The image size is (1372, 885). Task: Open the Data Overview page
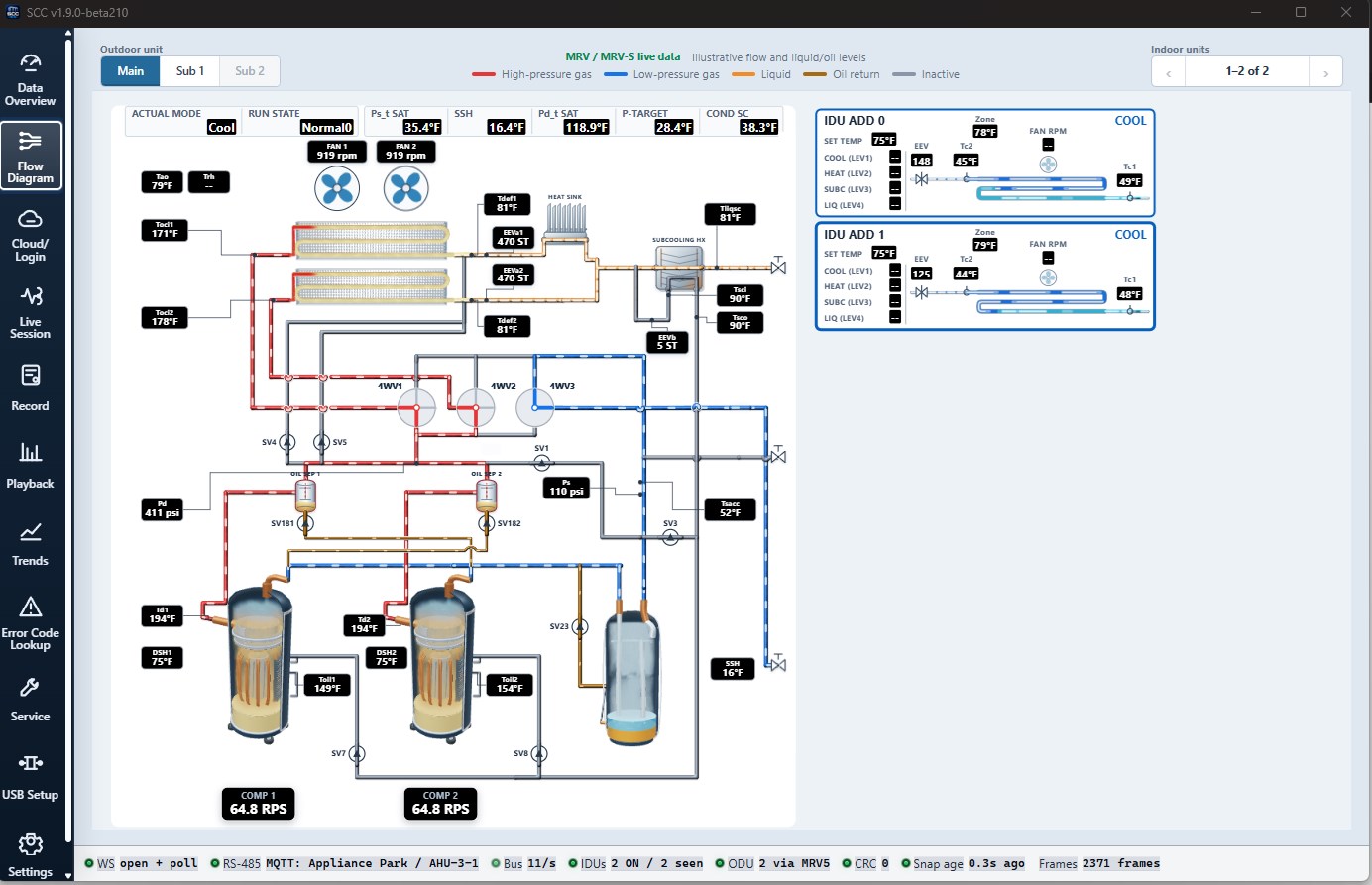point(31,79)
